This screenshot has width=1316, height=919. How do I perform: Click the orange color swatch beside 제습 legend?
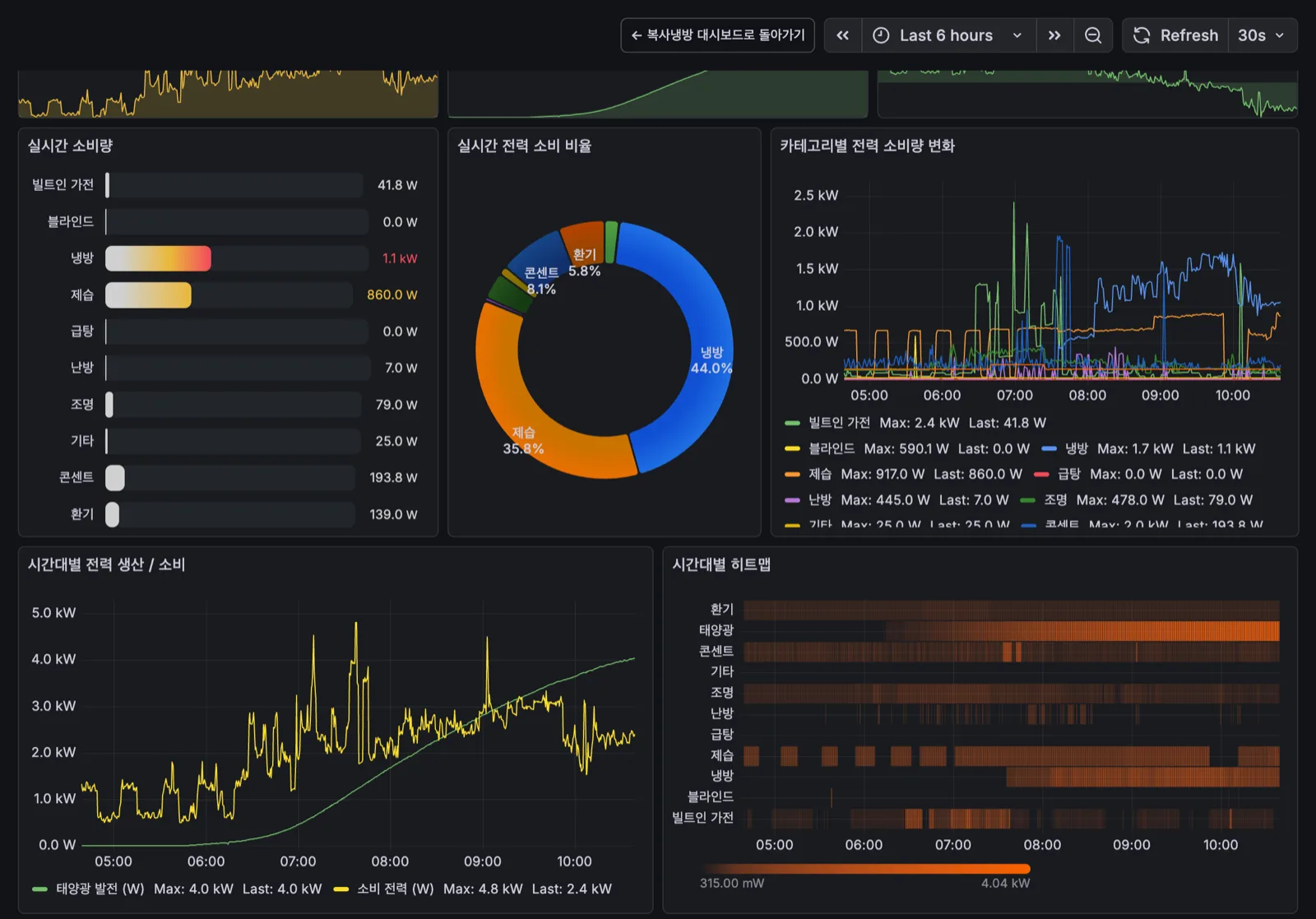[793, 474]
